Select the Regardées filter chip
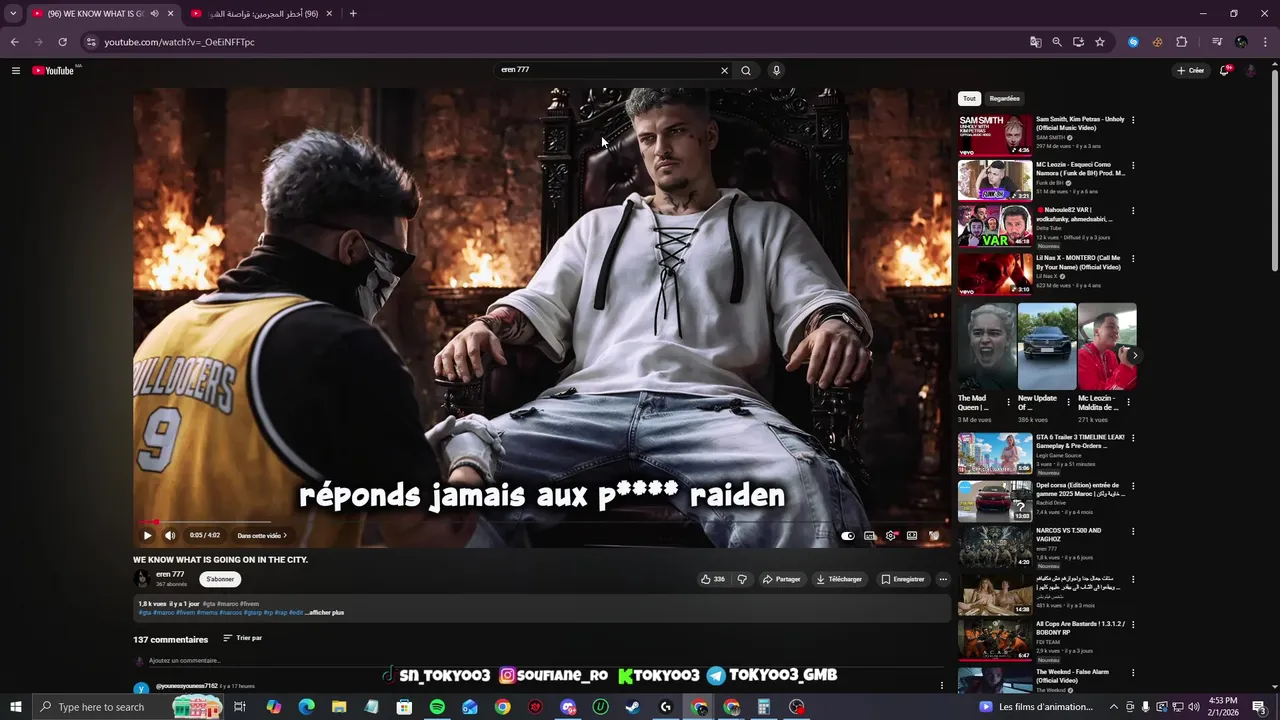This screenshot has height=720, width=1280. coord(1004,99)
